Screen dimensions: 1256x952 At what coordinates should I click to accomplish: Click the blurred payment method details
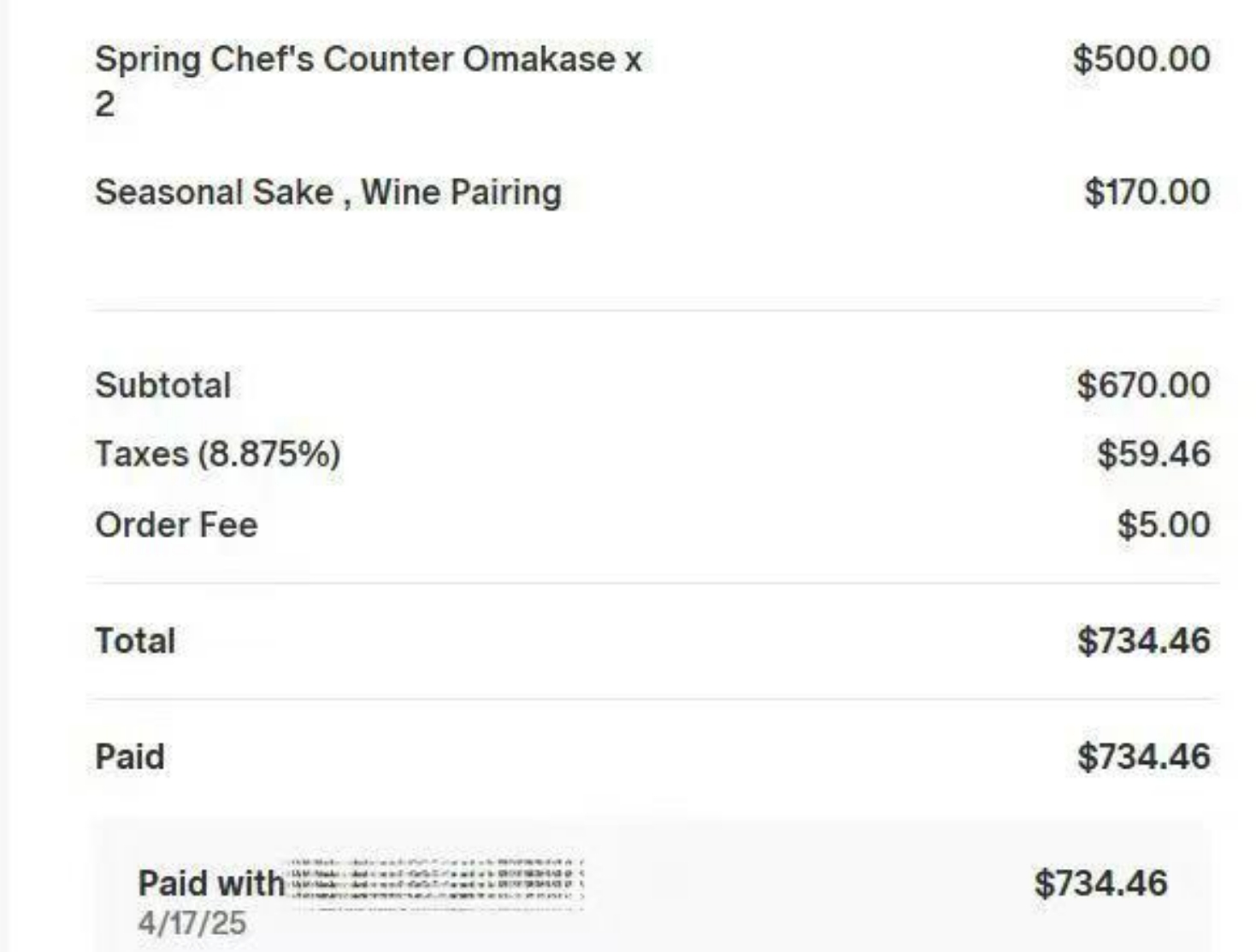(437, 882)
